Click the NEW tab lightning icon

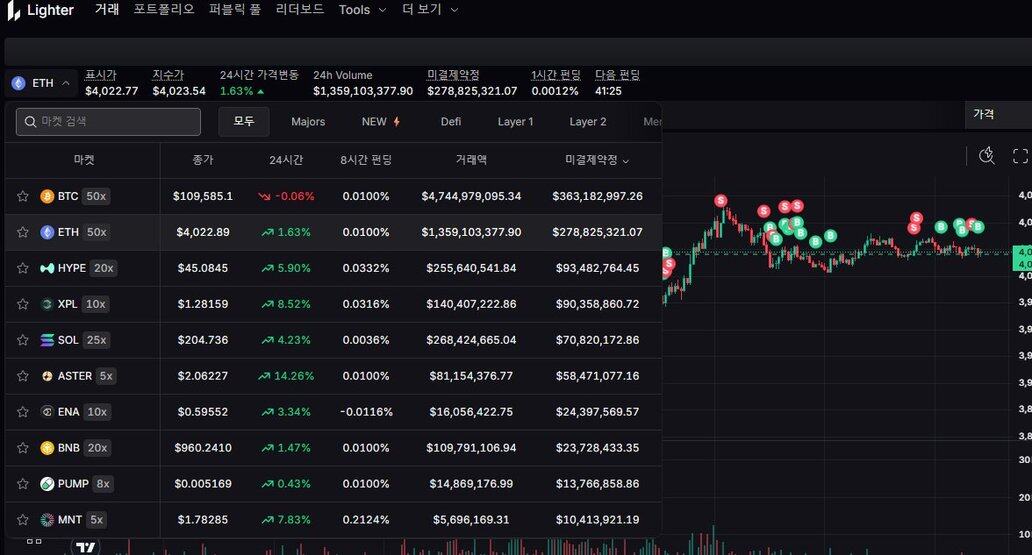(x=396, y=122)
